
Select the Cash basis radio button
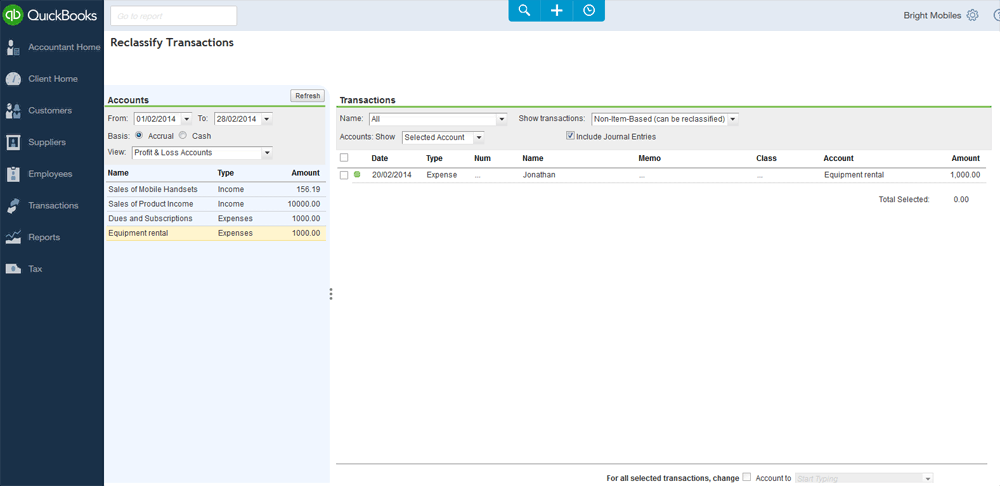click(x=183, y=136)
